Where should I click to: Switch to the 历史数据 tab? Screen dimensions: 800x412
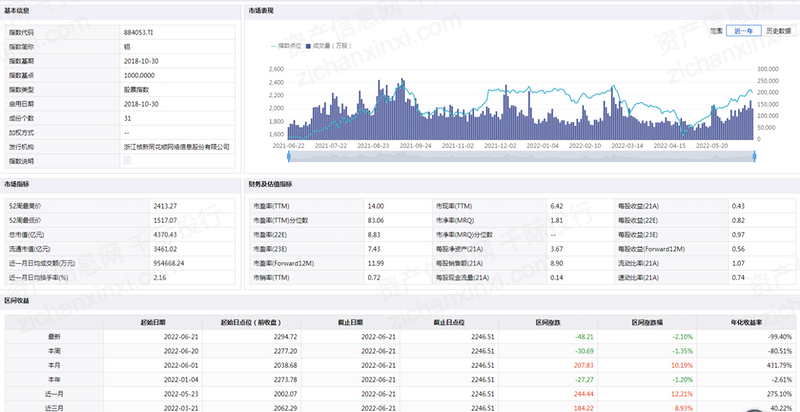(x=779, y=31)
